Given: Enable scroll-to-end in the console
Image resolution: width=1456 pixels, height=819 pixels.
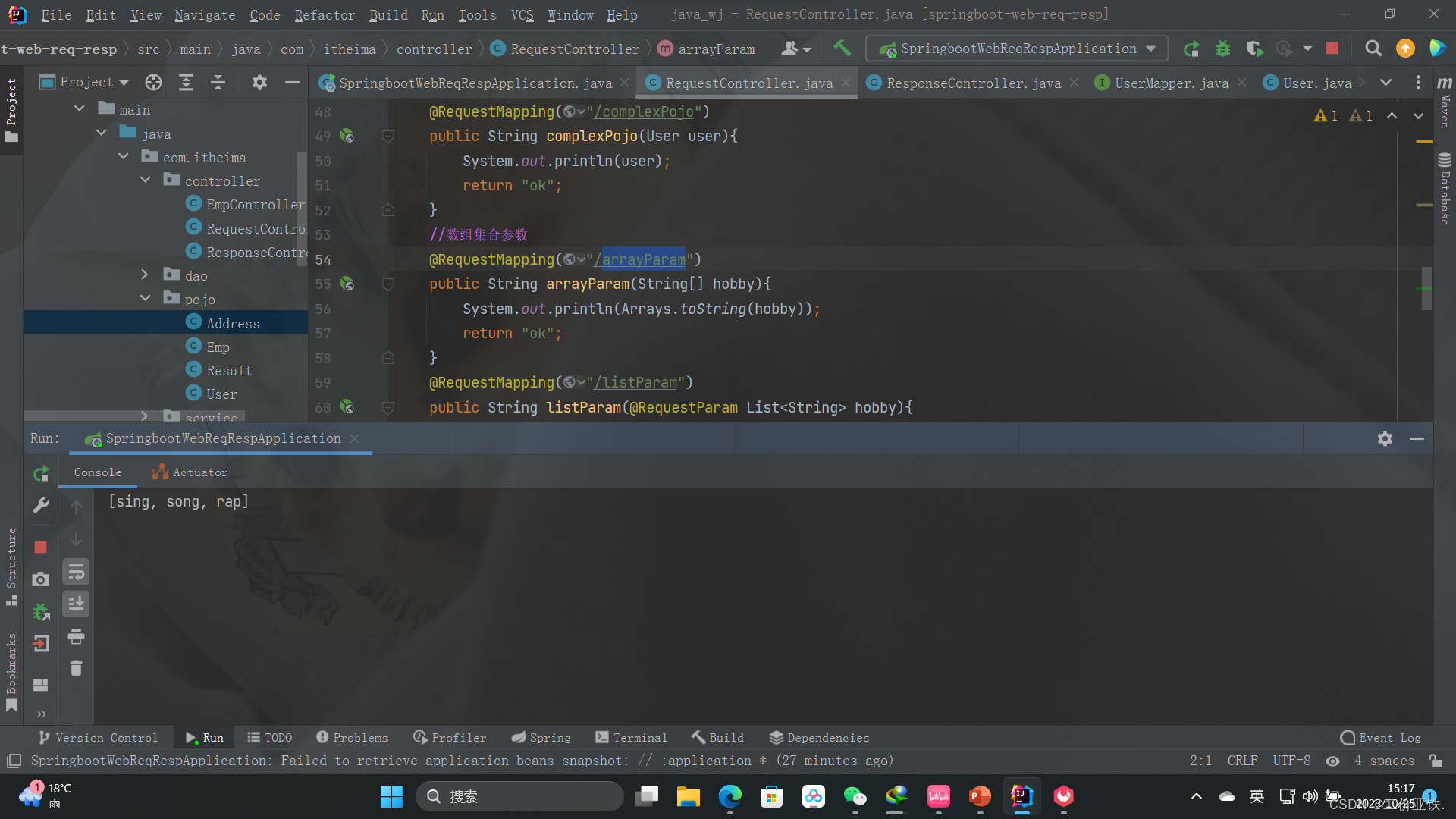Looking at the screenshot, I should point(76,604).
